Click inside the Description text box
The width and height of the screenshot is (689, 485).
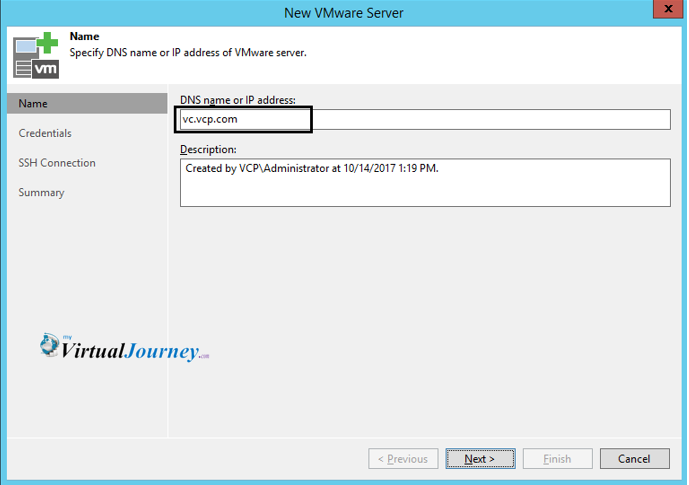[425, 182]
